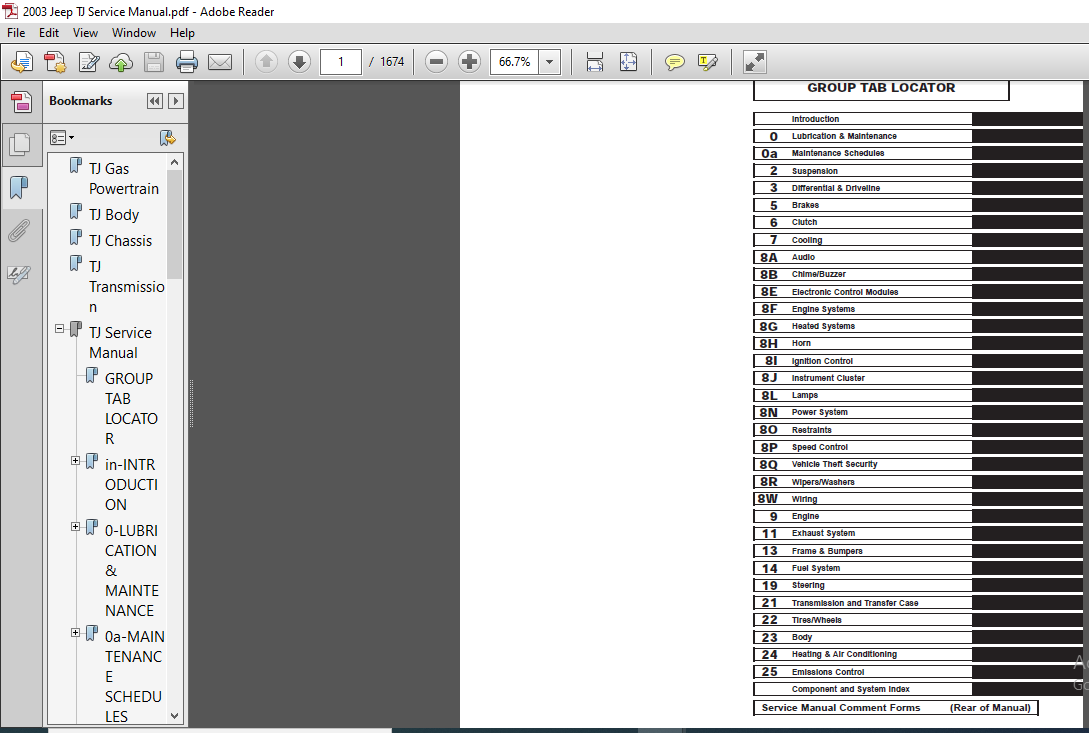The width and height of the screenshot is (1089, 733).
Task: Expand the 0a-MAINTENANCE SCHEDULES bookmark
Action: (76, 632)
